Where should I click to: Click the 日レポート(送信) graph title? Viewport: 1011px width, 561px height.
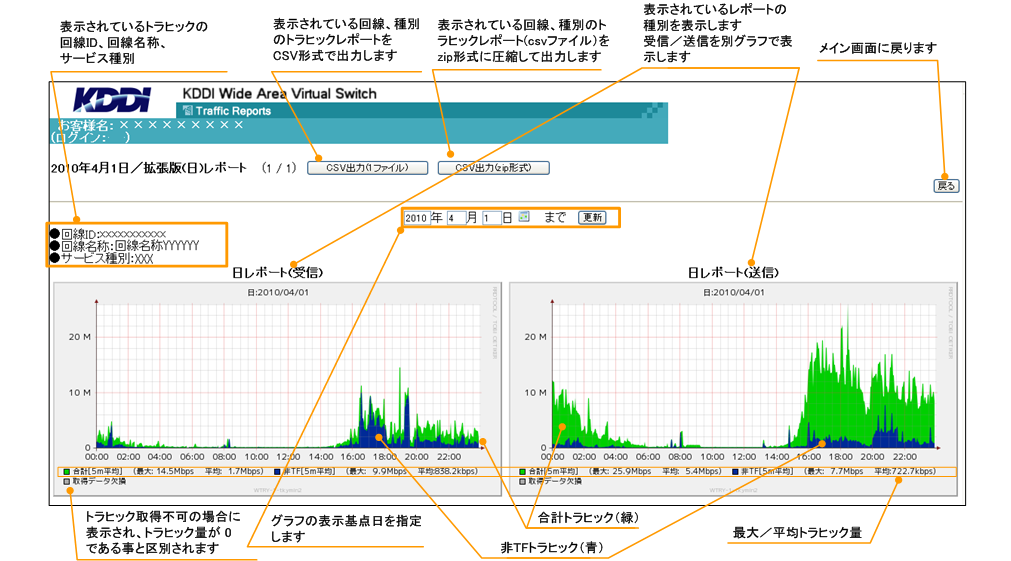pyautogui.click(x=734, y=273)
